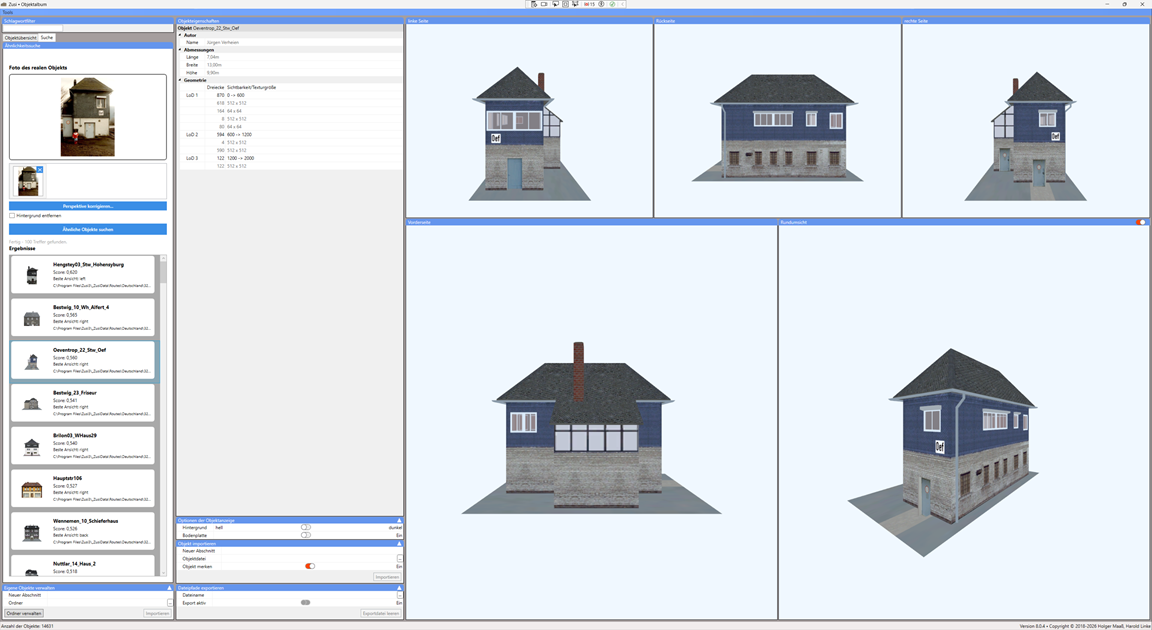The width and height of the screenshot is (1152, 630).
Task: Click the Hauptstr106 building icon
Action: pos(32,490)
